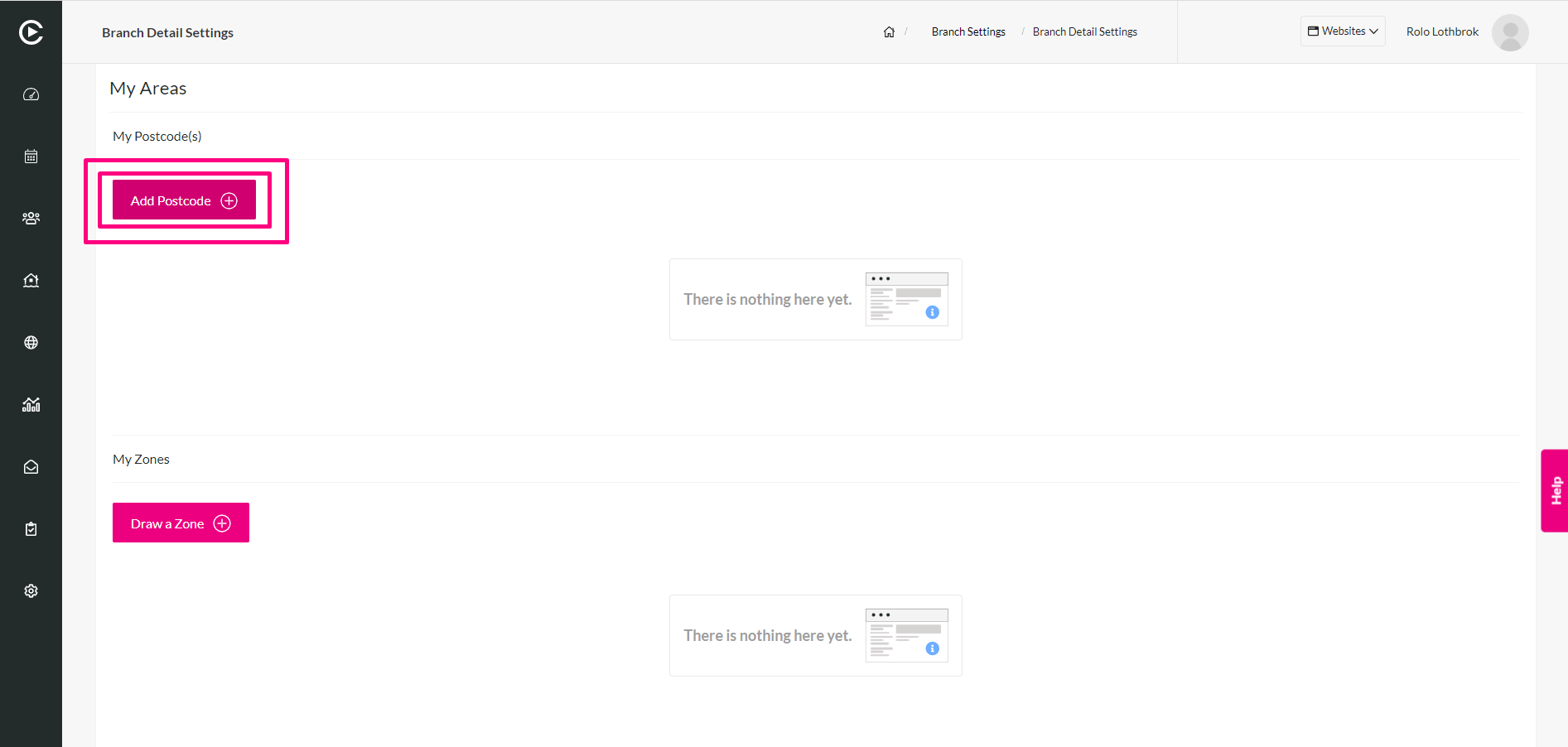This screenshot has width=1568, height=747.
Task: Click the Add Postcode button
Action: (184, 200)
